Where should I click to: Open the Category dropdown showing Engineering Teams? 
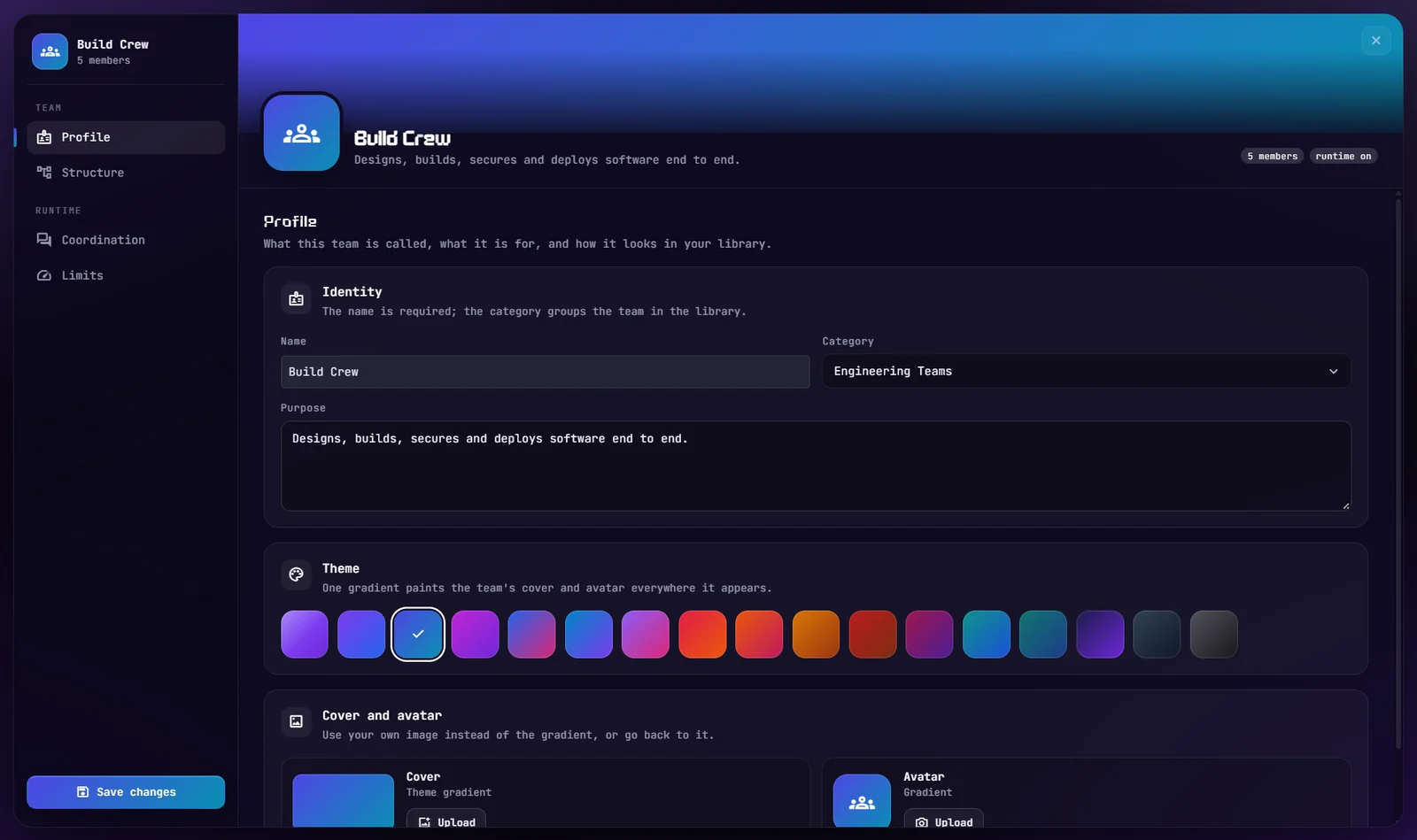(x=1087, y=371)
